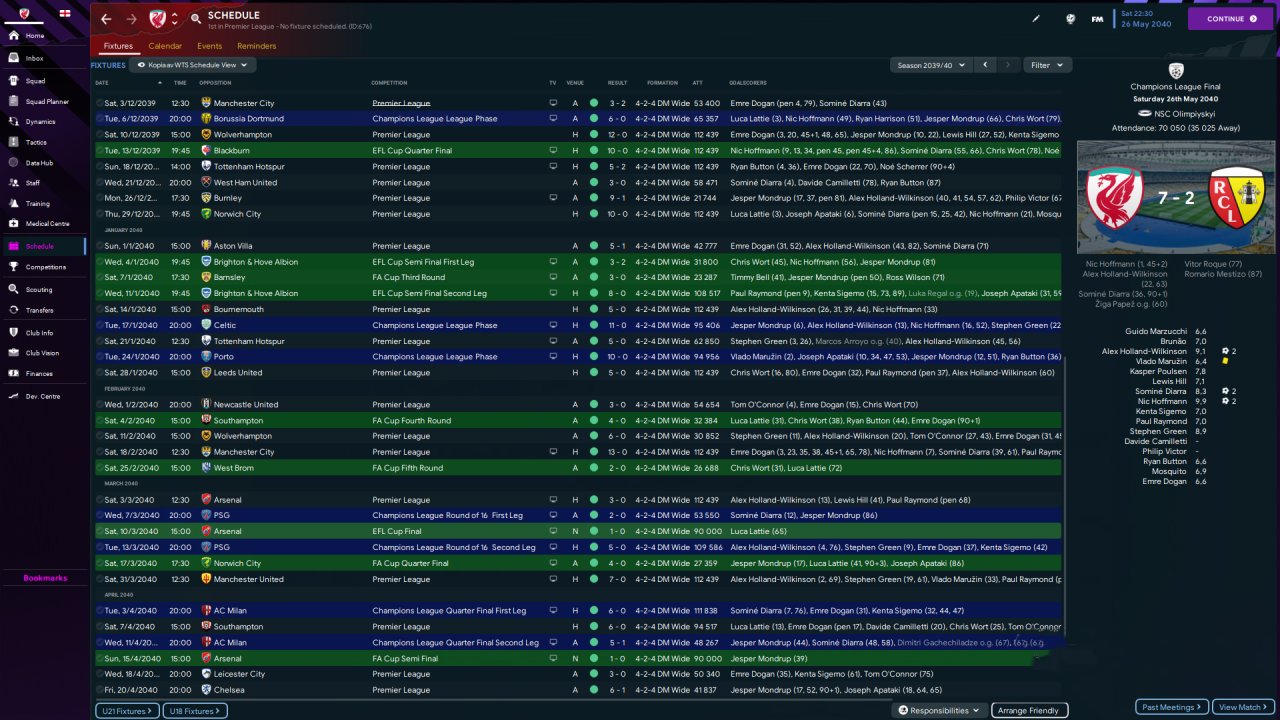Go to Squad in the sidebar

(35, 81)
